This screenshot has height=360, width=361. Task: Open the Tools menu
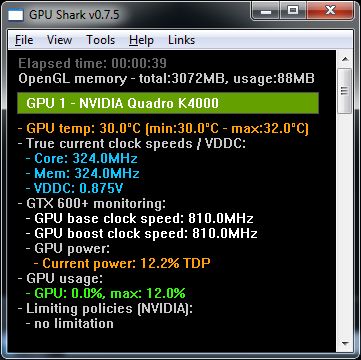pos(100,40)
